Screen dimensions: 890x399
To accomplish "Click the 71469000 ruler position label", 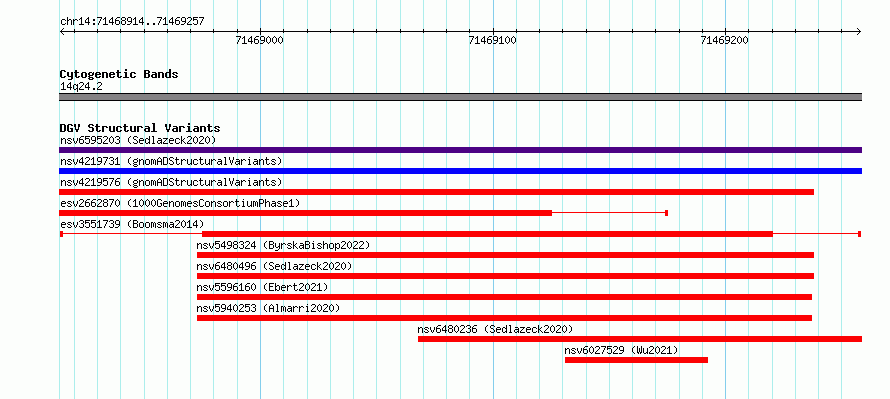I will tap(260, 40).
